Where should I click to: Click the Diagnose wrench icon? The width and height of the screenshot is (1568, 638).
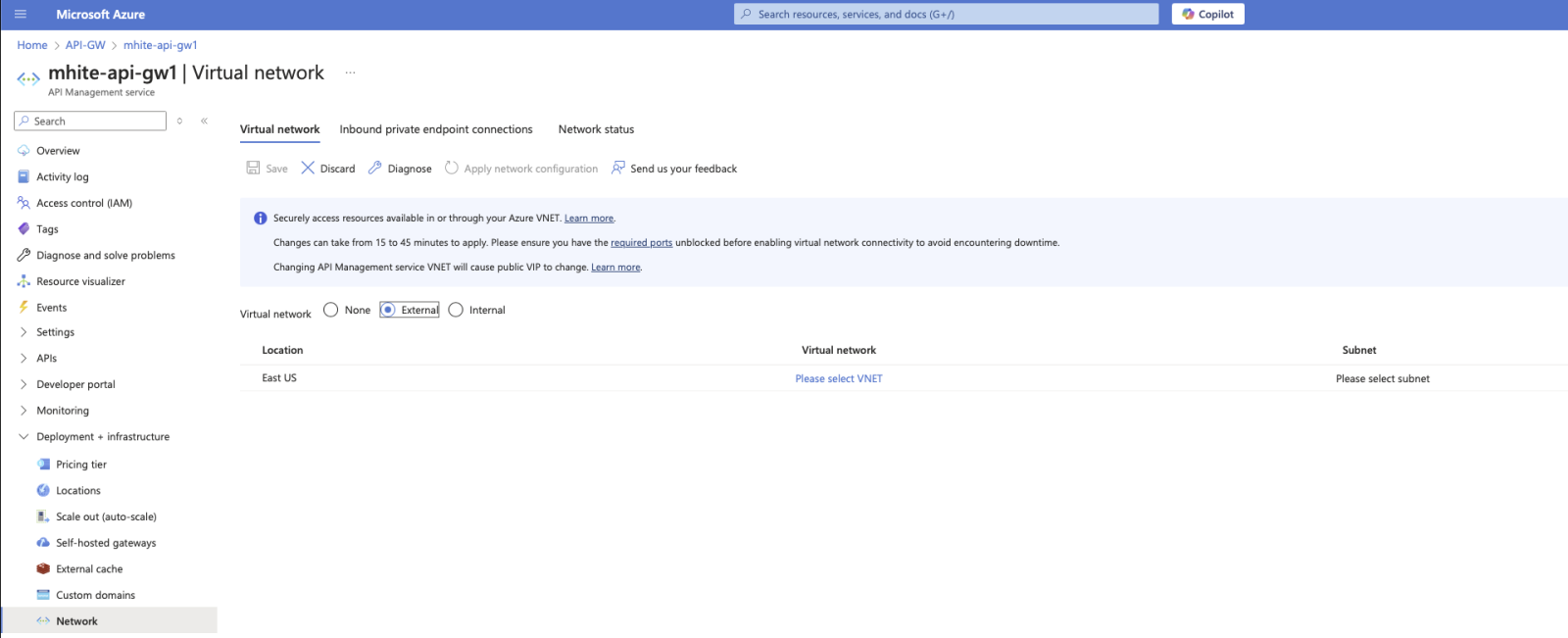point(375,169)
